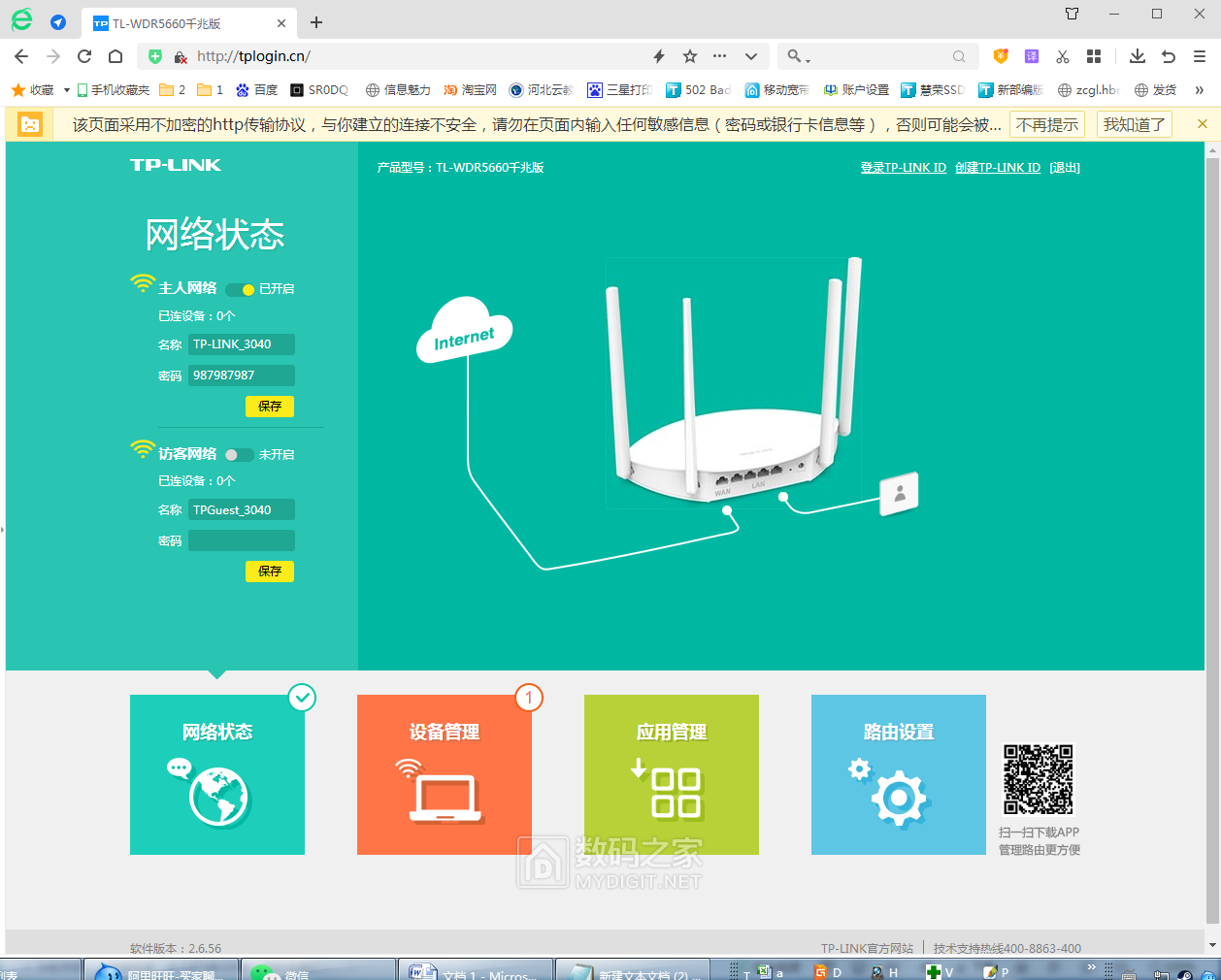Screen dimensions: 1221x980
Task: Save the main network settings with 保存
Action: click(269, 407)
